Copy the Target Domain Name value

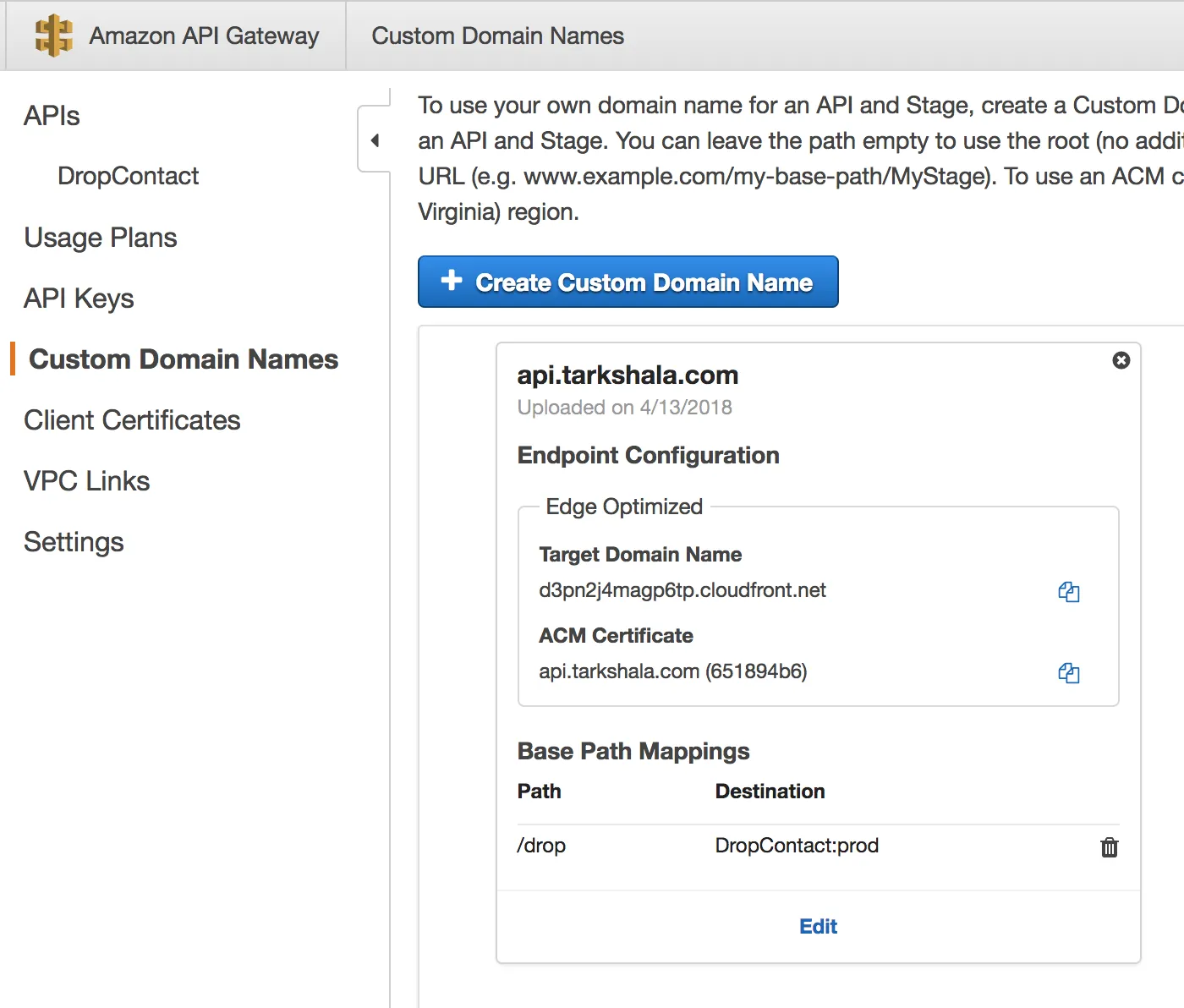(1069, 592)
